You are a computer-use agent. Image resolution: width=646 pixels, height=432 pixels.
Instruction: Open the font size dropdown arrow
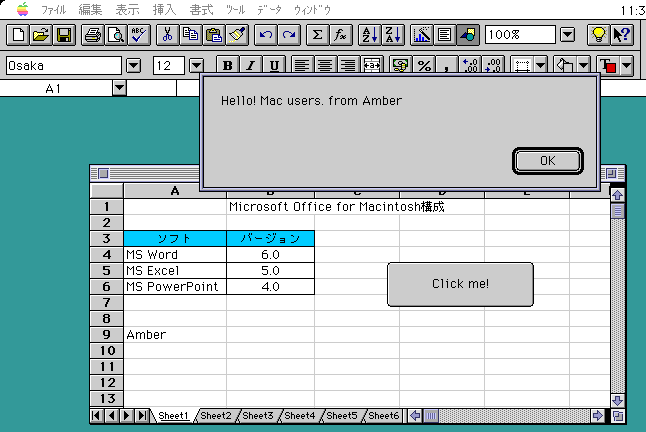tap(197, 65)
